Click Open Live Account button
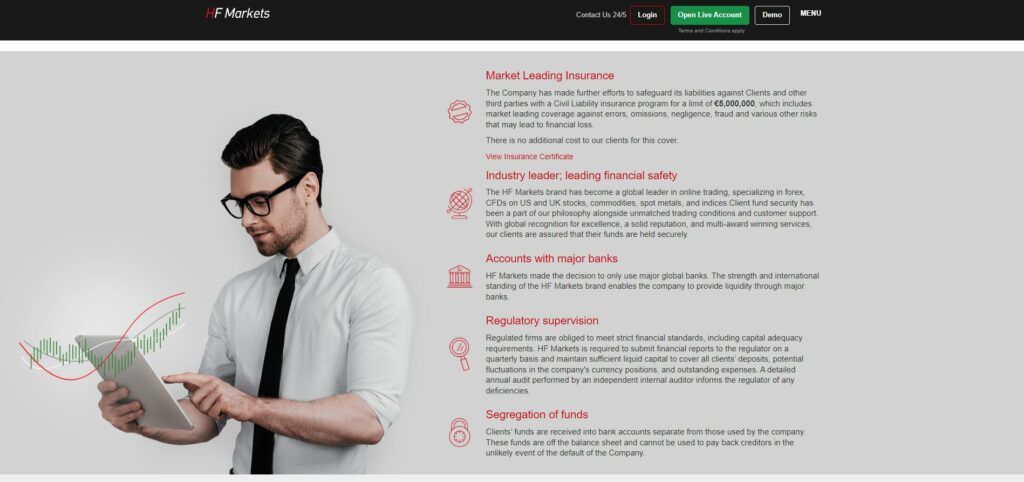Screen dimensions: 1024x482 click(x=709, y=15)
